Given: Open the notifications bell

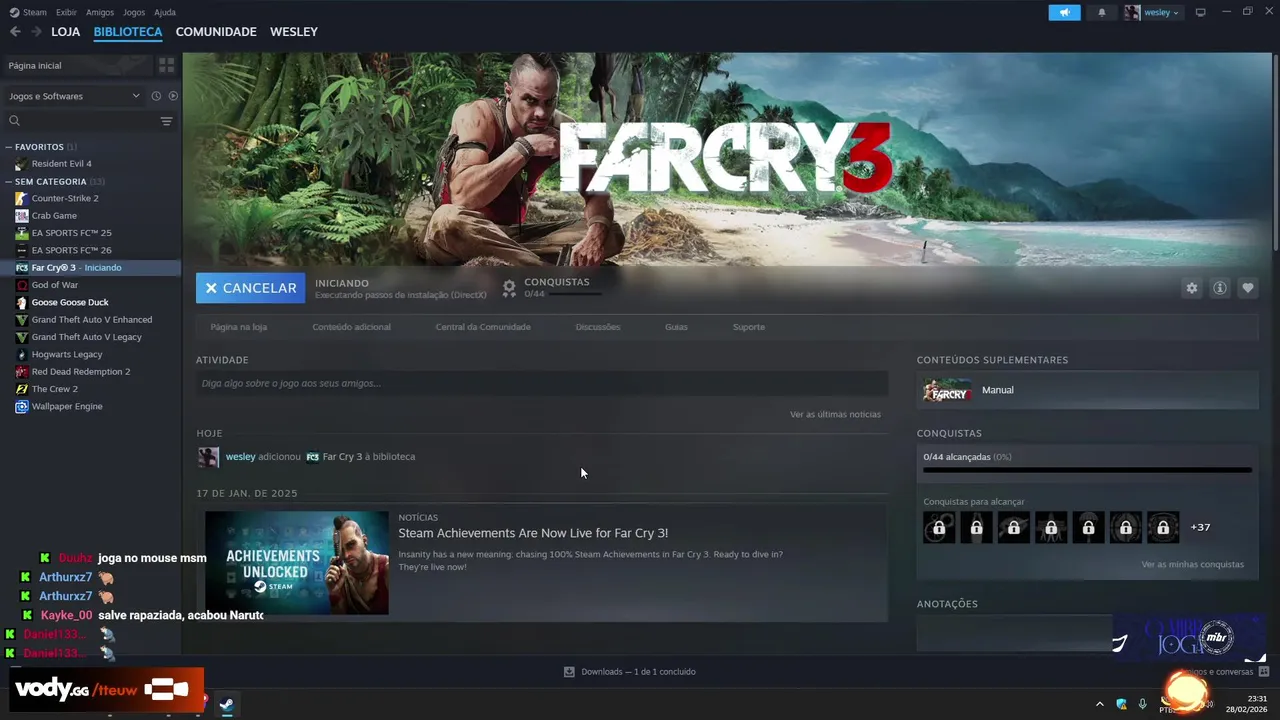Looking at the screenshot, I should [x=1102, y=12].
